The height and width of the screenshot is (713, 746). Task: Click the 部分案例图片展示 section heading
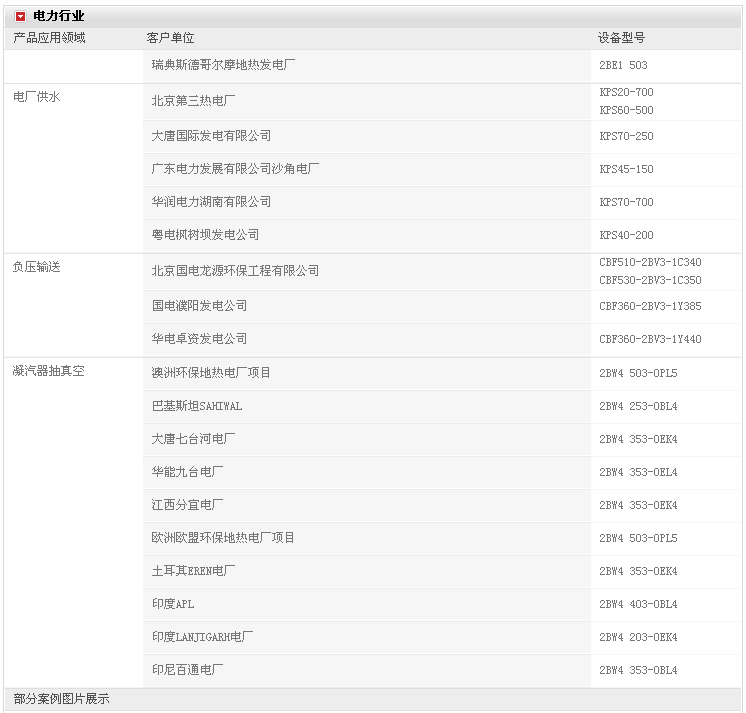[61, 699]
